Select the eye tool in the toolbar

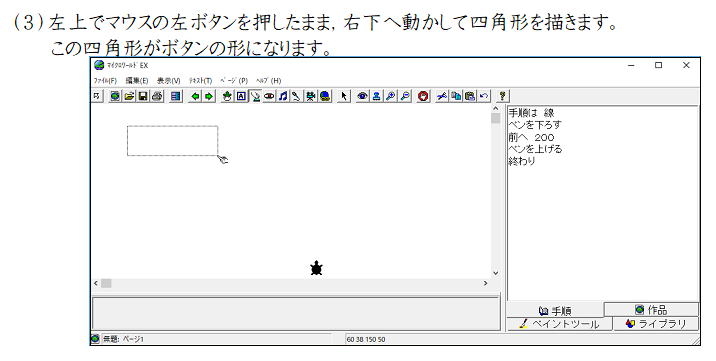tap(362, 96)
